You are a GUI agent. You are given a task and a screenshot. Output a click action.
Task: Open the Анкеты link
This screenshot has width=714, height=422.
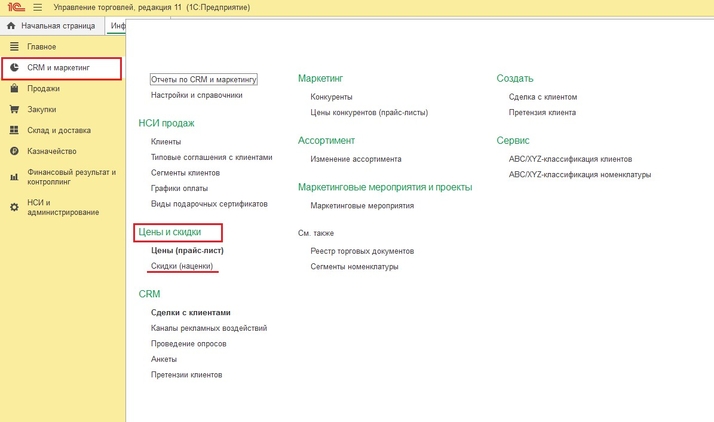point(163,359)
